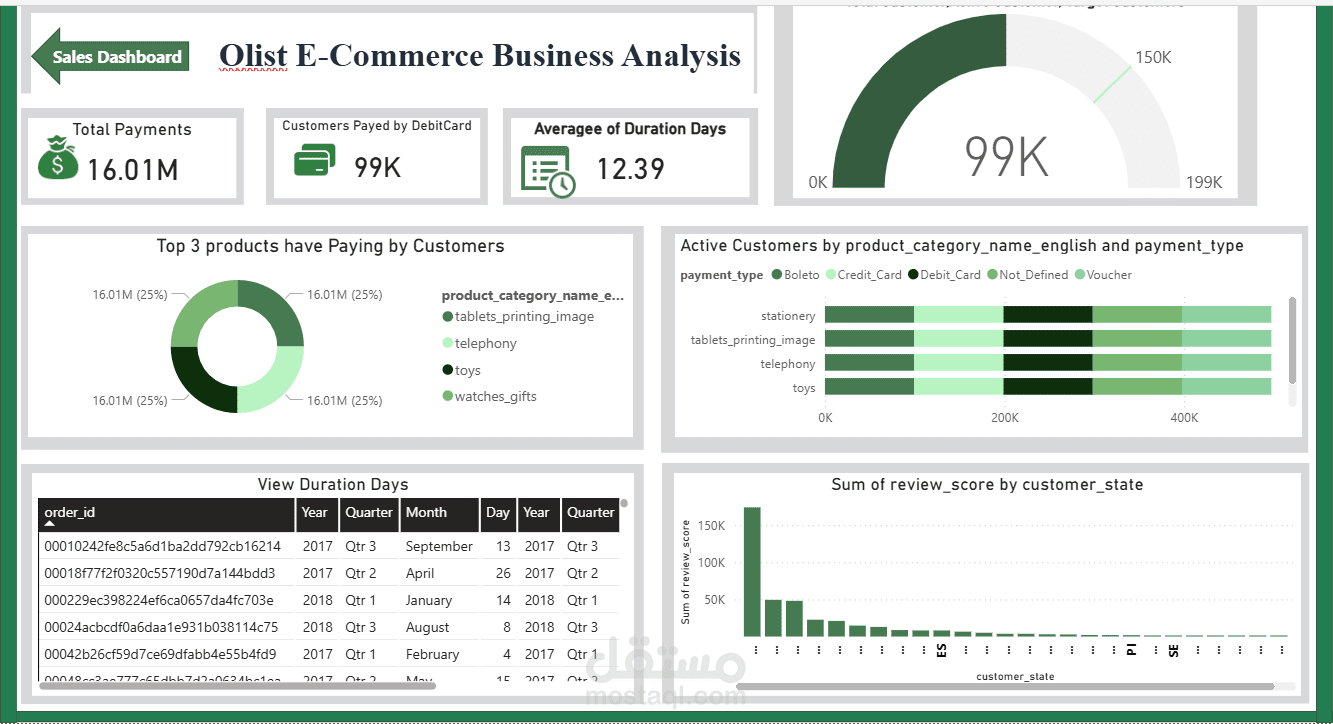
Task: Click order 00018f77f2f0320c557190d7a144bdd3
Action: coord(160,573)
